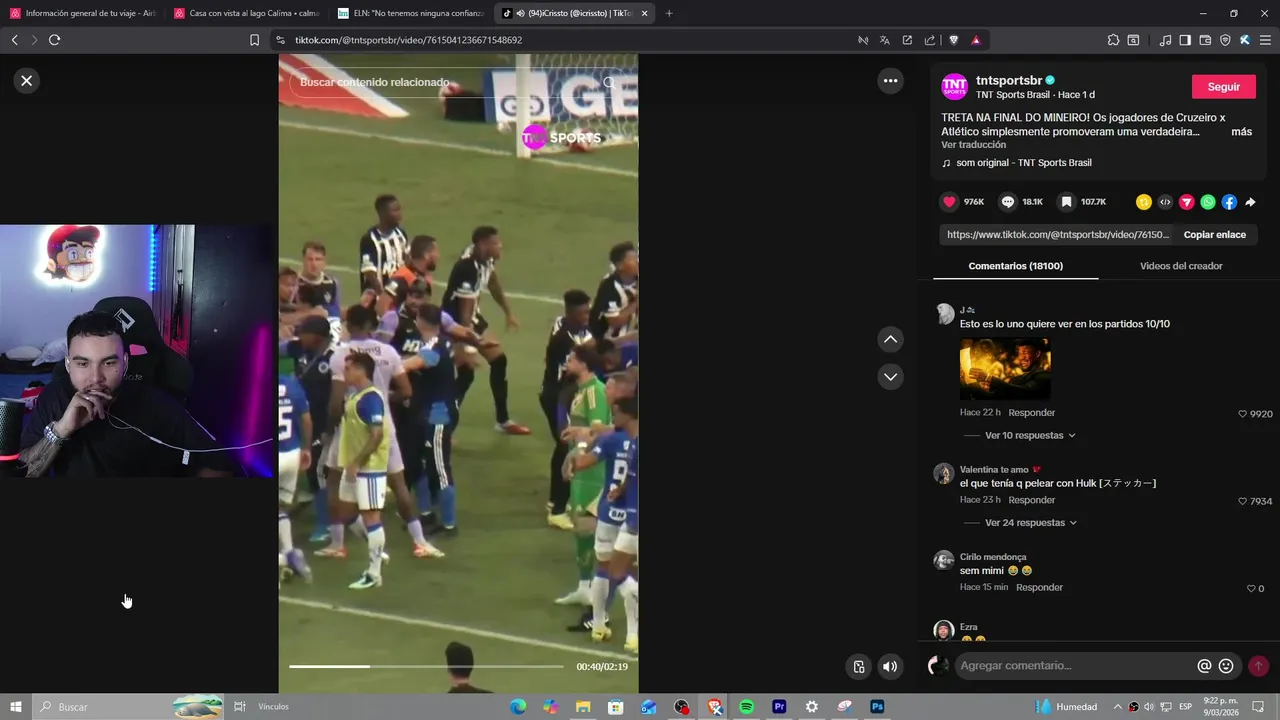Switch to the 'ELN: No tenemos ninguna confianza' tab
This screenshot has height=720, width=1280.
pyautogui.click(x=410, y=13)
